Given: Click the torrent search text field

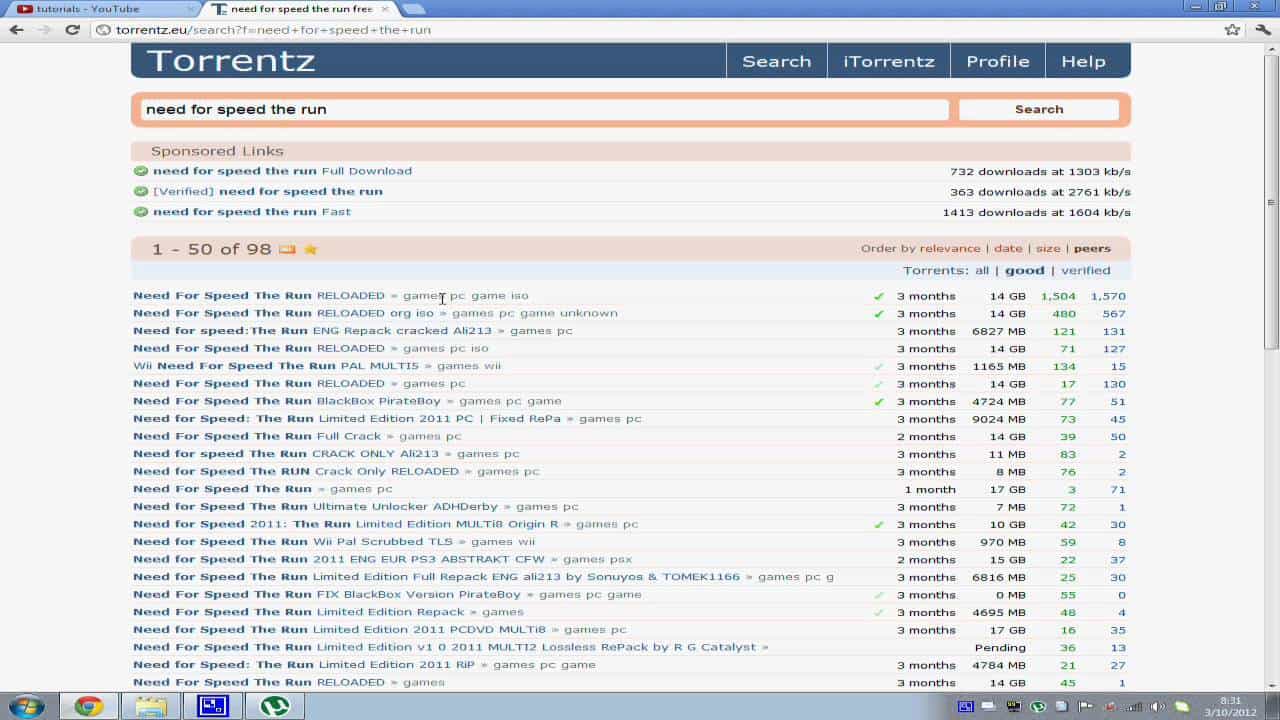Looking at the screenshot, I should (544, 110).
